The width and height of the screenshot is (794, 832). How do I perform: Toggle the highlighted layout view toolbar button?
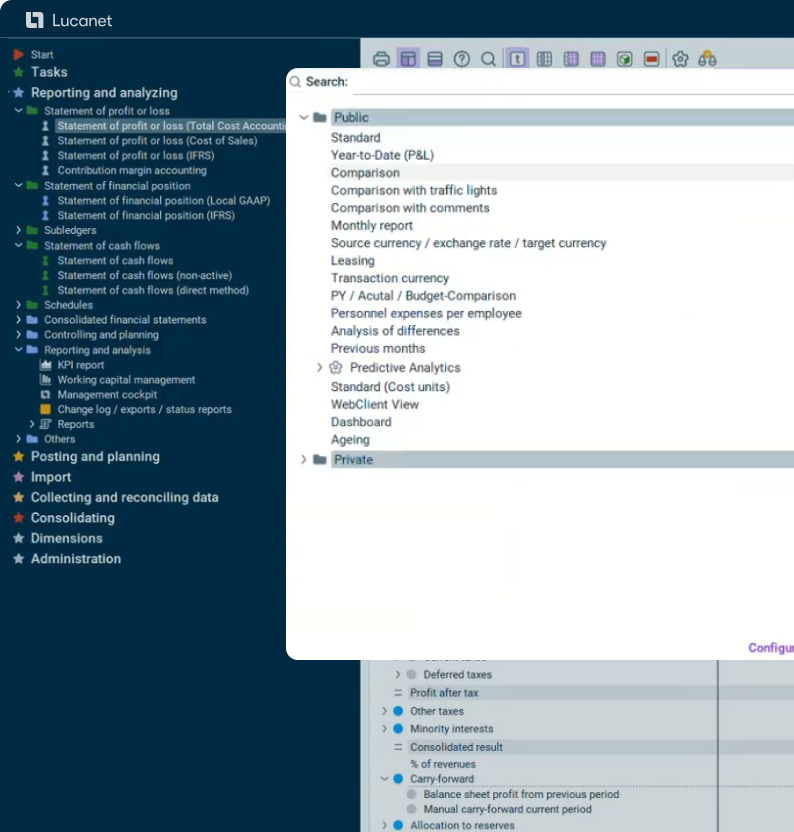pos(408,59)
